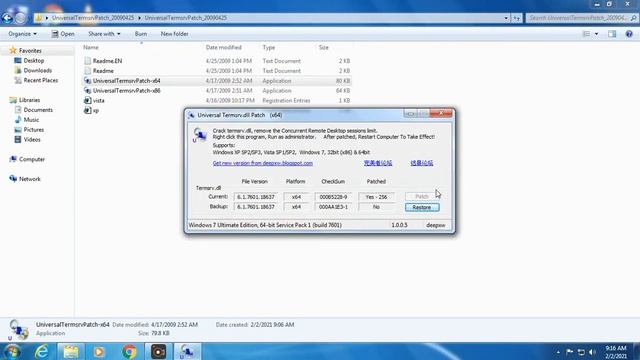Toggle the preview pane icon
Viewport: 640px width, 360px height.
pyautogui.click(x=612, y=34)
